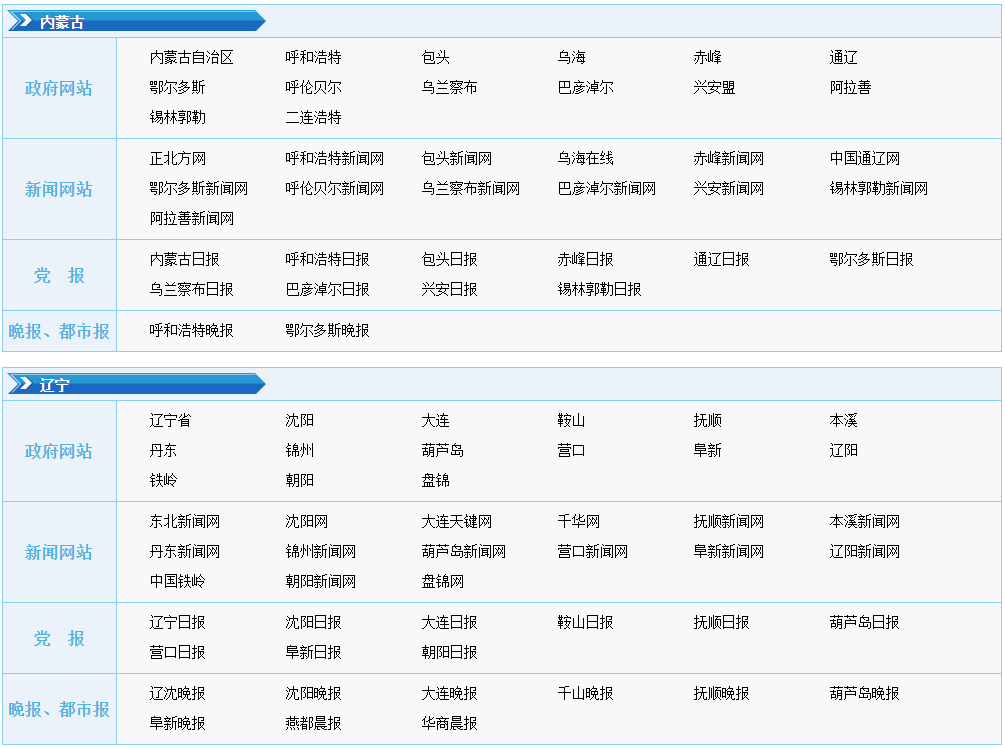Open the 辽沈晚报 link
This screenshot has width=1005, height=748.
pos(177,694)
